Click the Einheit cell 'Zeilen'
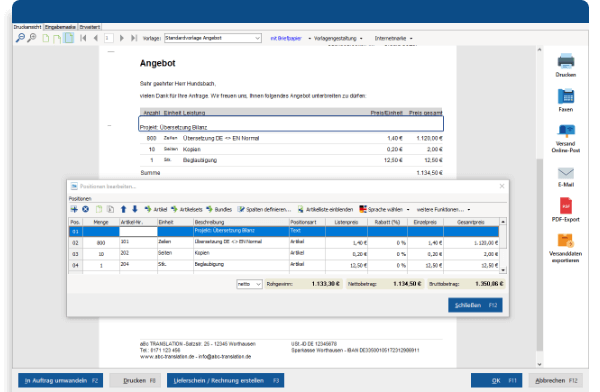This screenshot has width=600, height=392. (x=175, y=242)
